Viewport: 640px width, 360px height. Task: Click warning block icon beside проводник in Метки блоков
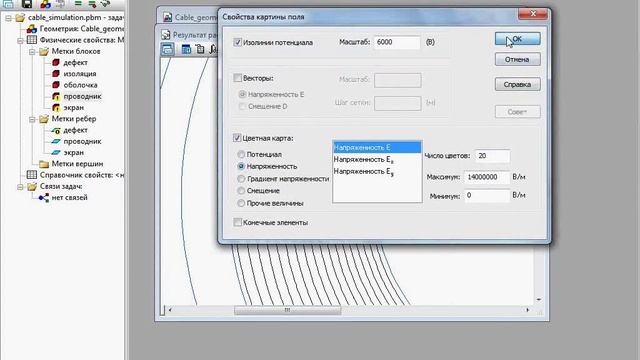click(56, 96)
